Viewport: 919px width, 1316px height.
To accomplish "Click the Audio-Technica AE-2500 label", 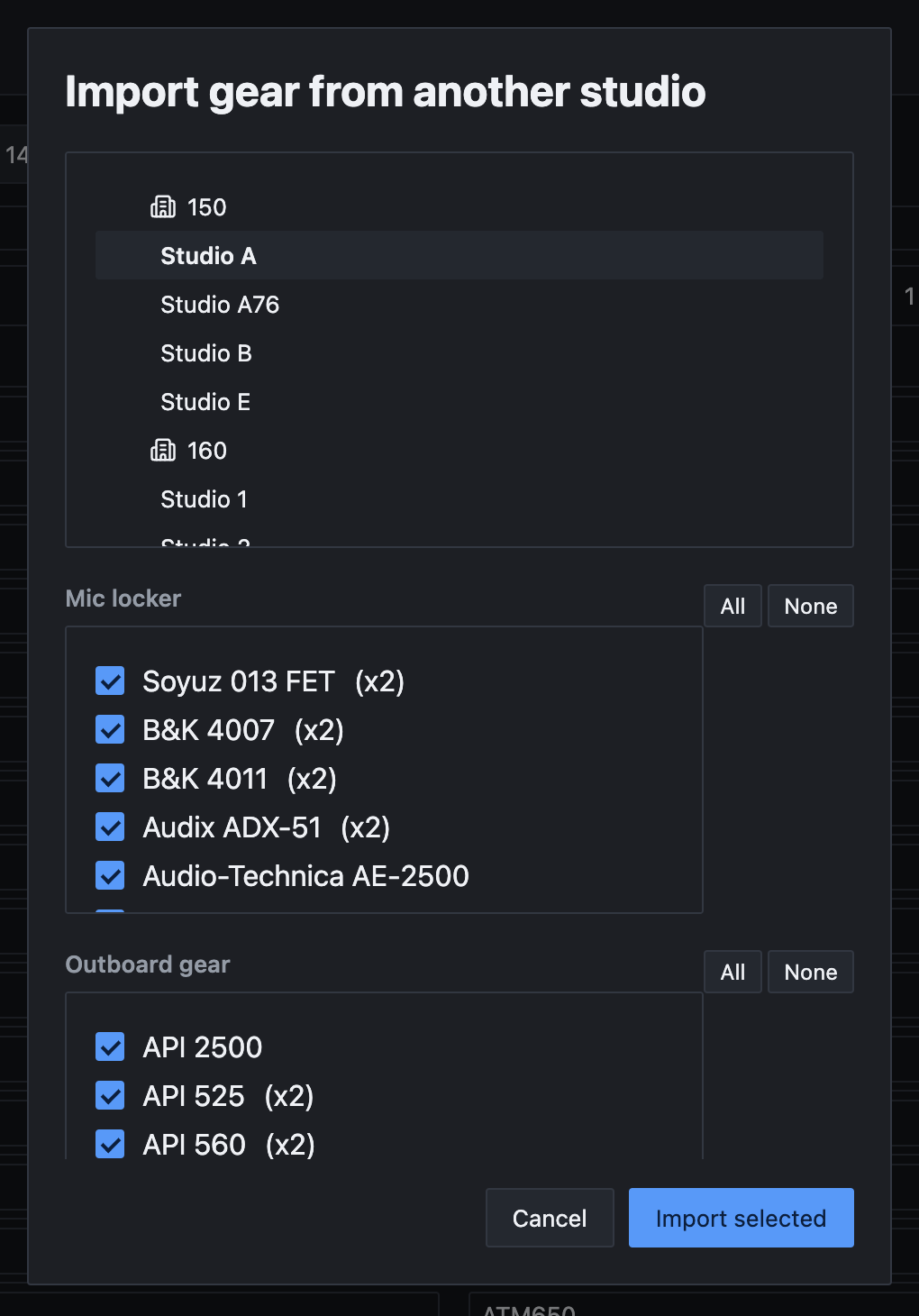I will coord(305,876).
